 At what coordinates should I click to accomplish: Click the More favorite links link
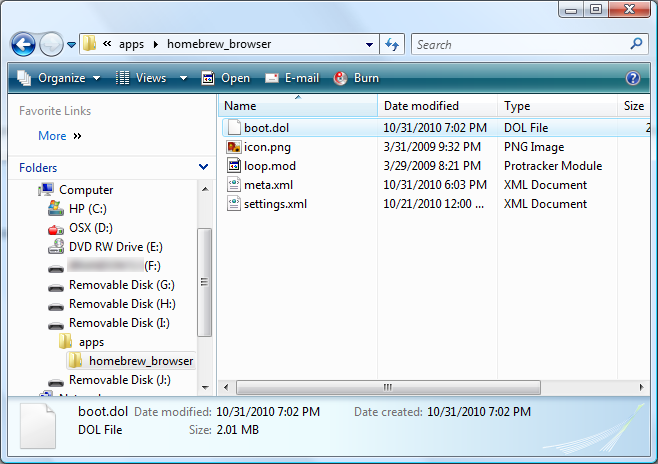tap(60, 136)
